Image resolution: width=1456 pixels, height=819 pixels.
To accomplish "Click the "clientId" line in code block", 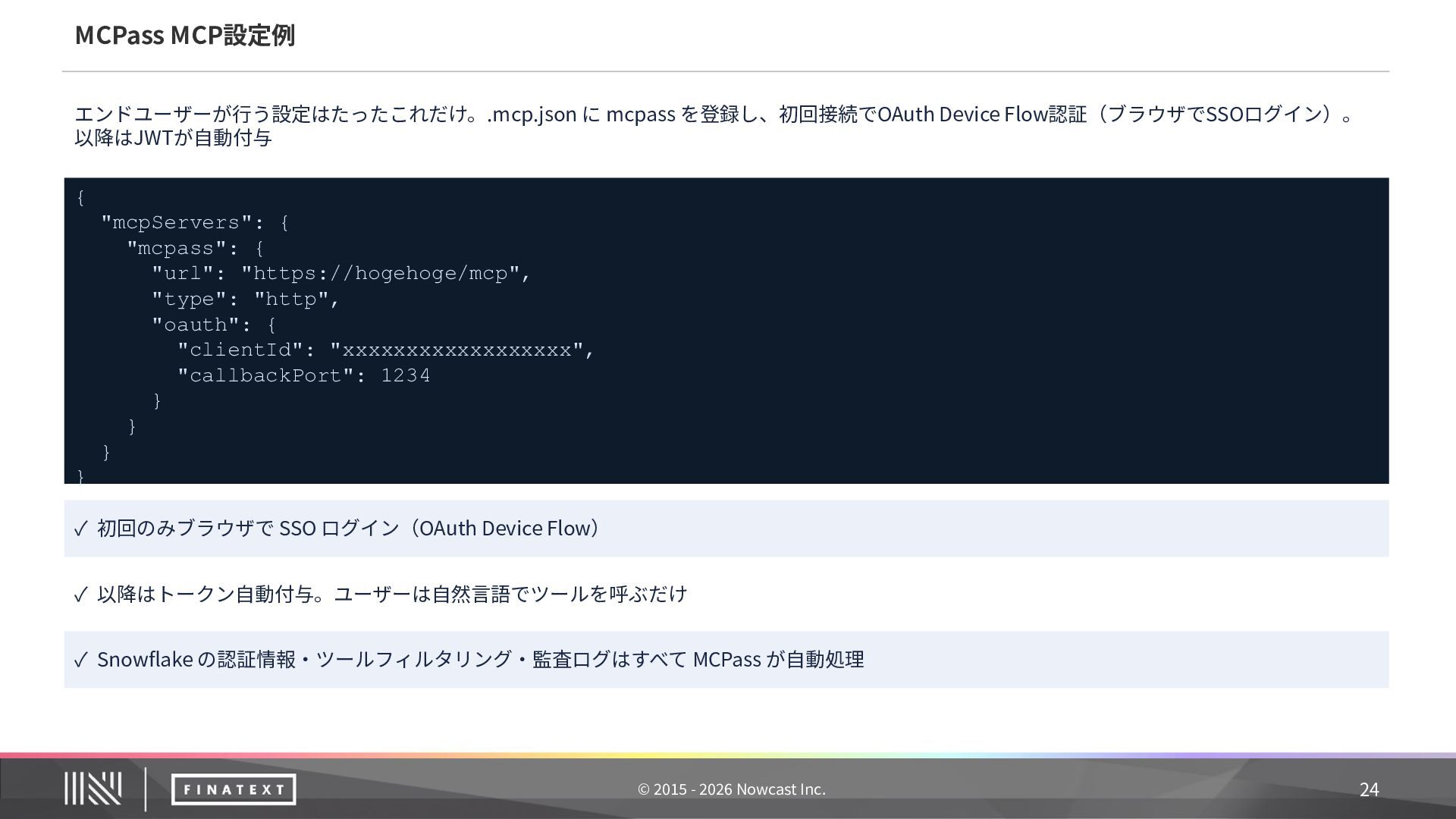I will [385, 350].
